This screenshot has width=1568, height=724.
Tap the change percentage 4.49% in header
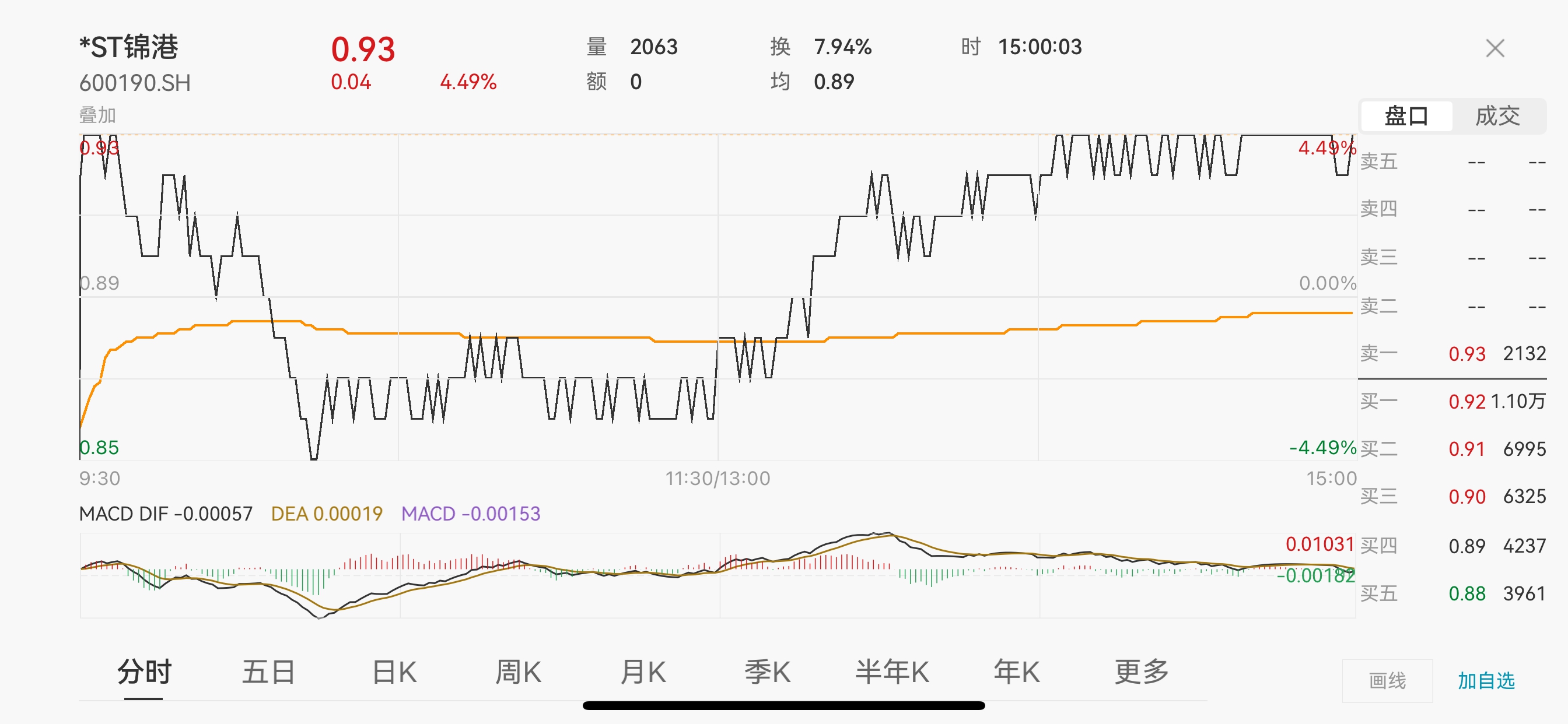click(468, 82)
